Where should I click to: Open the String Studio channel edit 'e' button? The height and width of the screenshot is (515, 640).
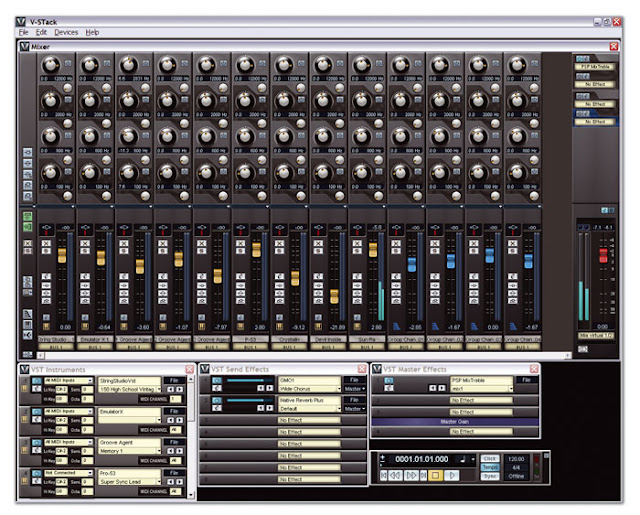click(46, 277)
